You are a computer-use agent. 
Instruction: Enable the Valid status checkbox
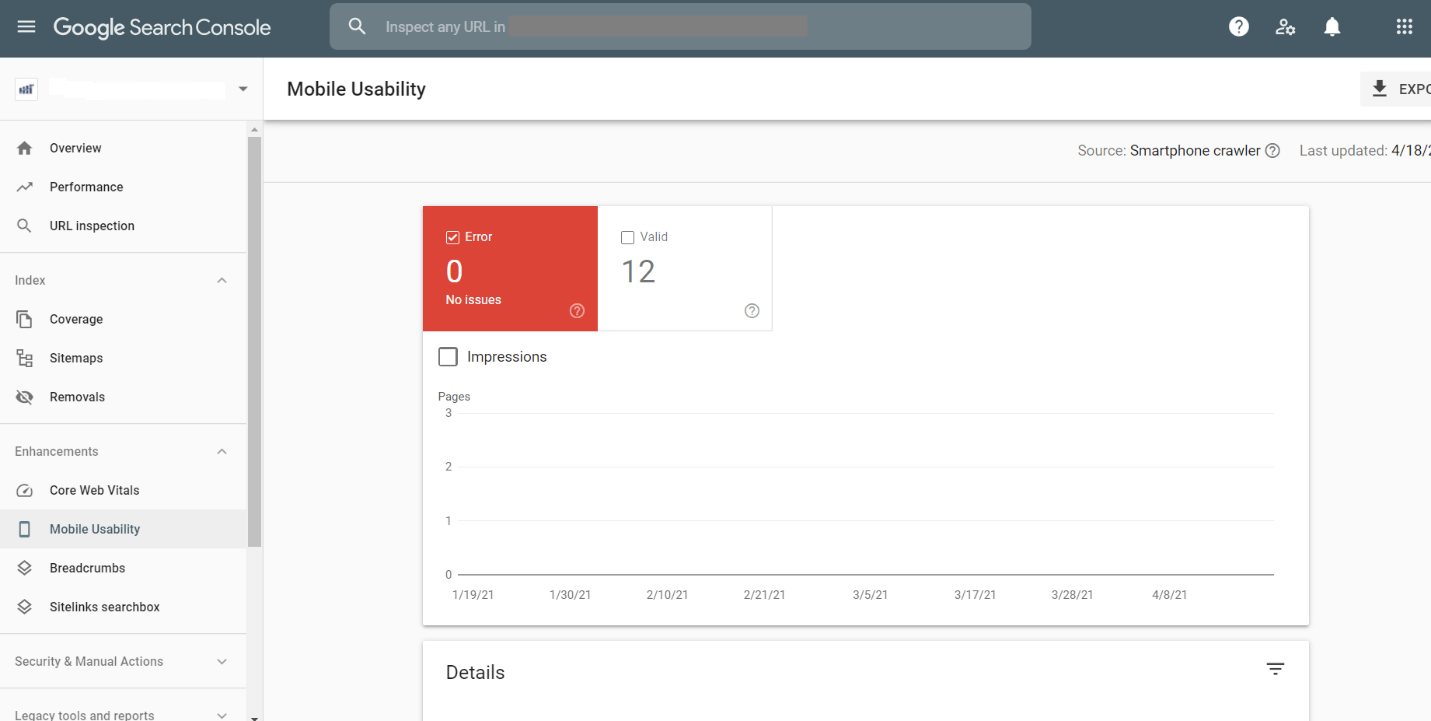point(628,237)
